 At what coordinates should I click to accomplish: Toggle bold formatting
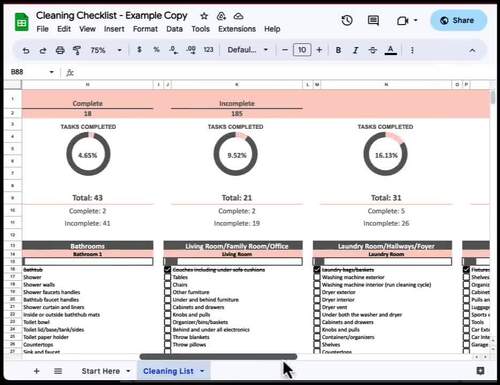(x=338, y=50)
